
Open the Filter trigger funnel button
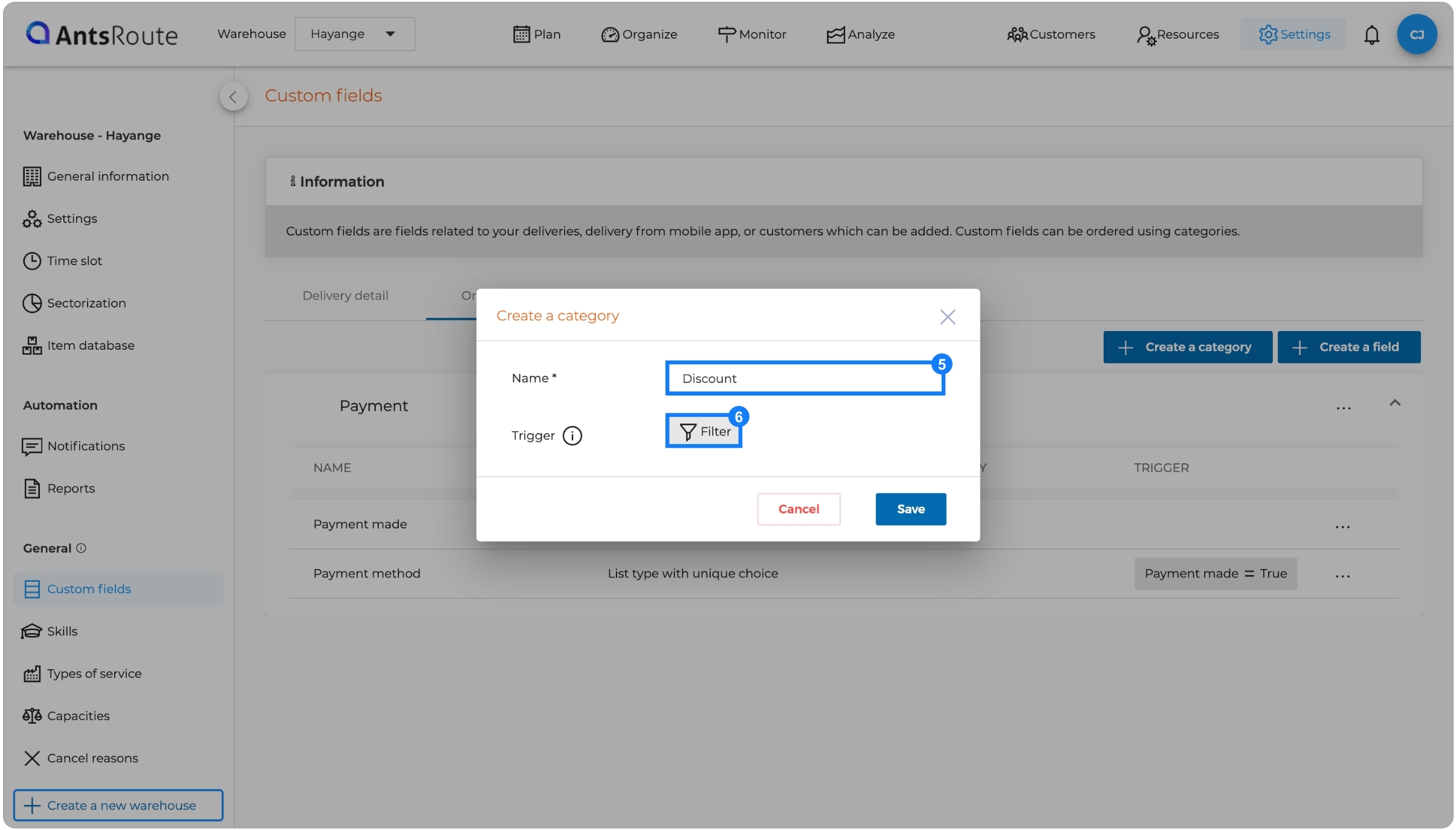click(x=704, y=431)
